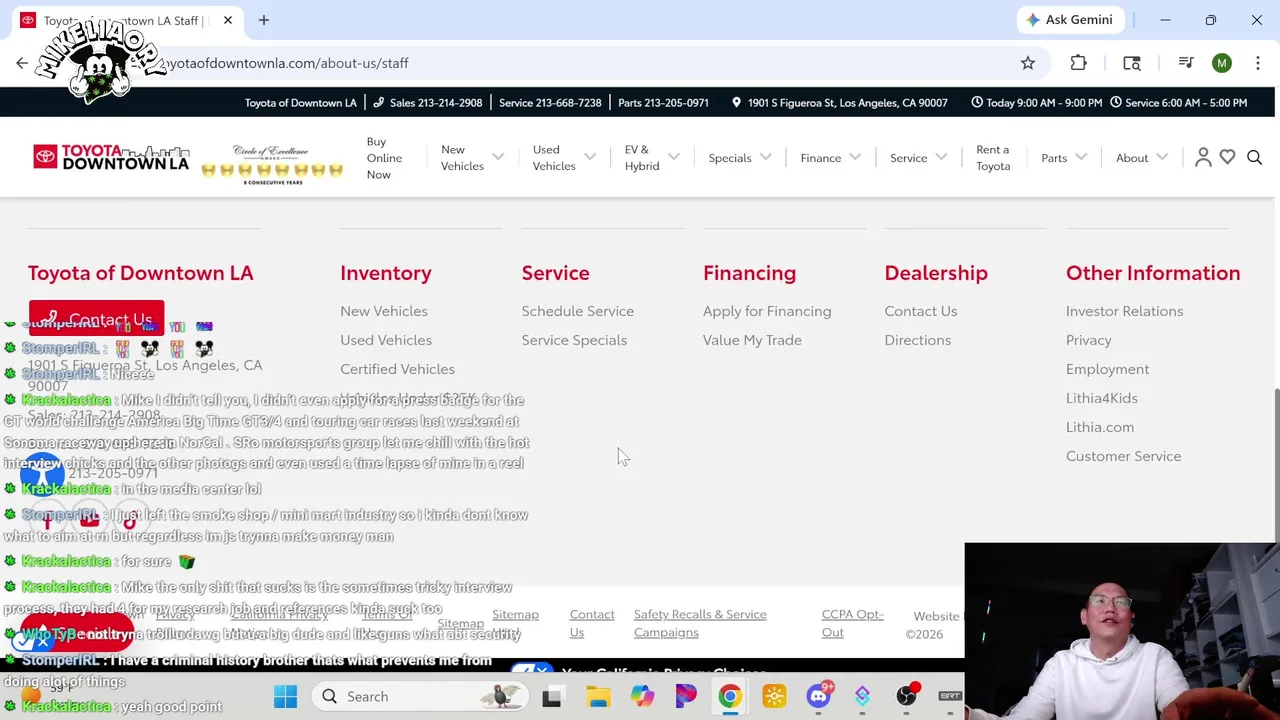
Task: Open File Explorer from taskbar
Action: 598,696
